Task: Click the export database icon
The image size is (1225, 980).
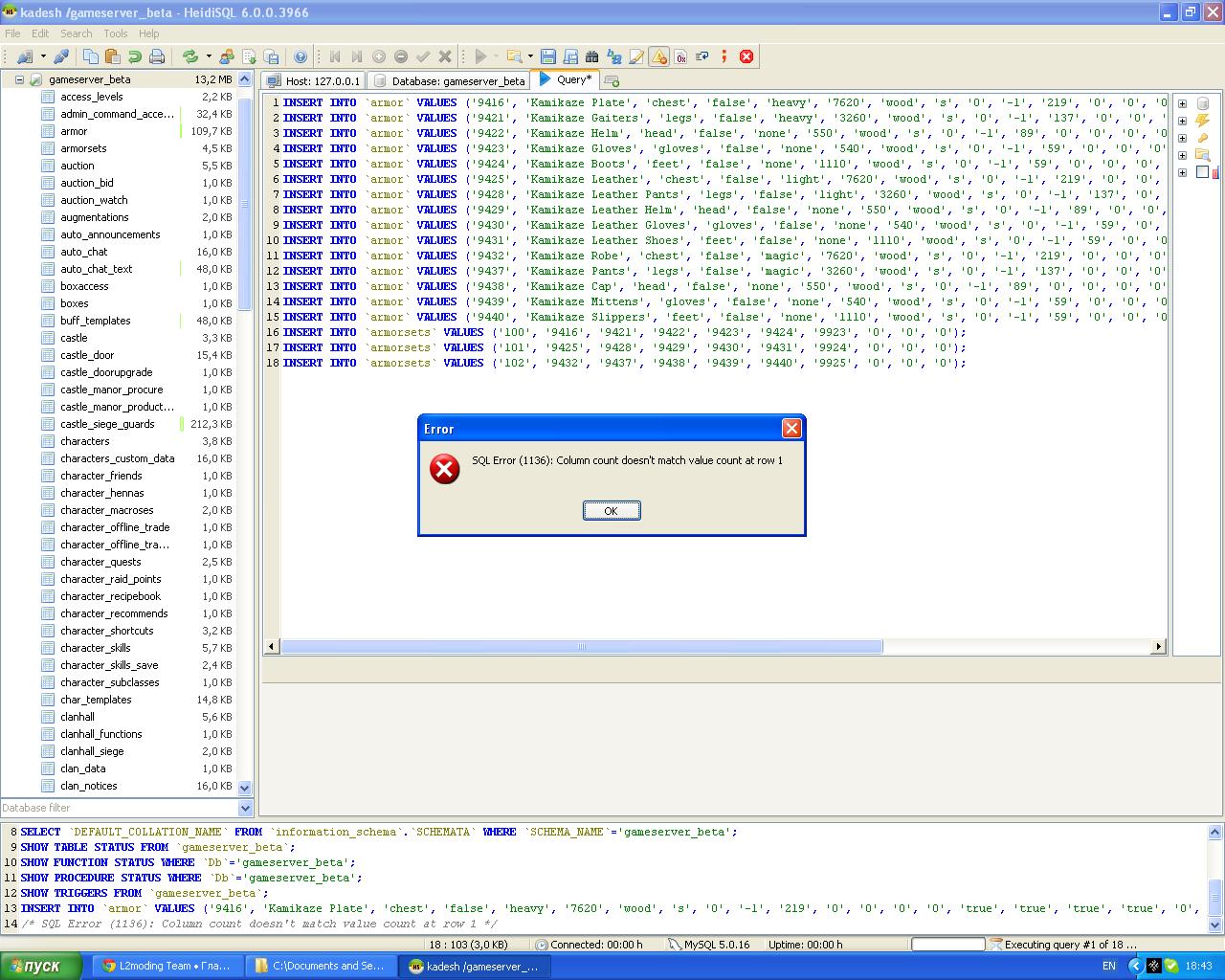Action: click(x=271, y=56)
